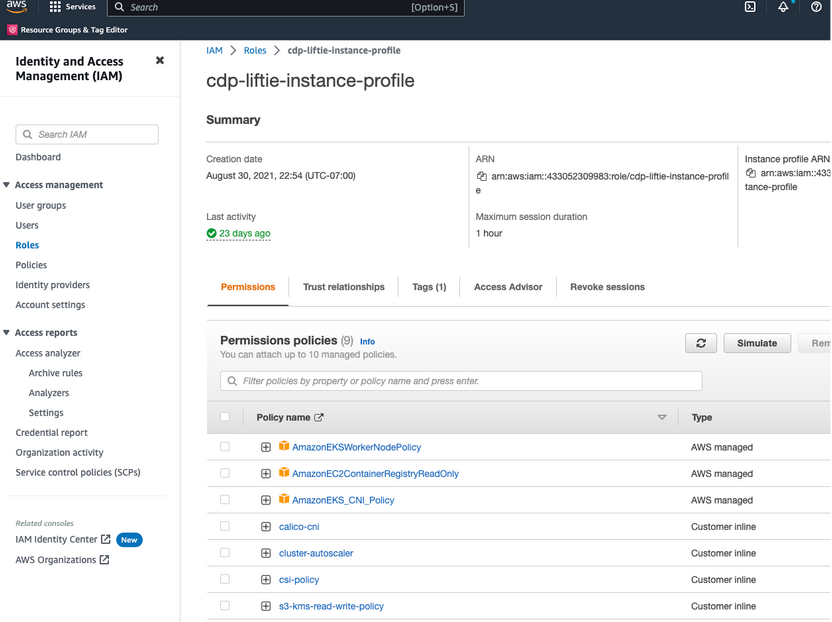Select the AmazonEKSWorkerNodePolicy checkbox
Viewport: 832px width, 622px height.
pyautogui.click(x=225, y=447)
